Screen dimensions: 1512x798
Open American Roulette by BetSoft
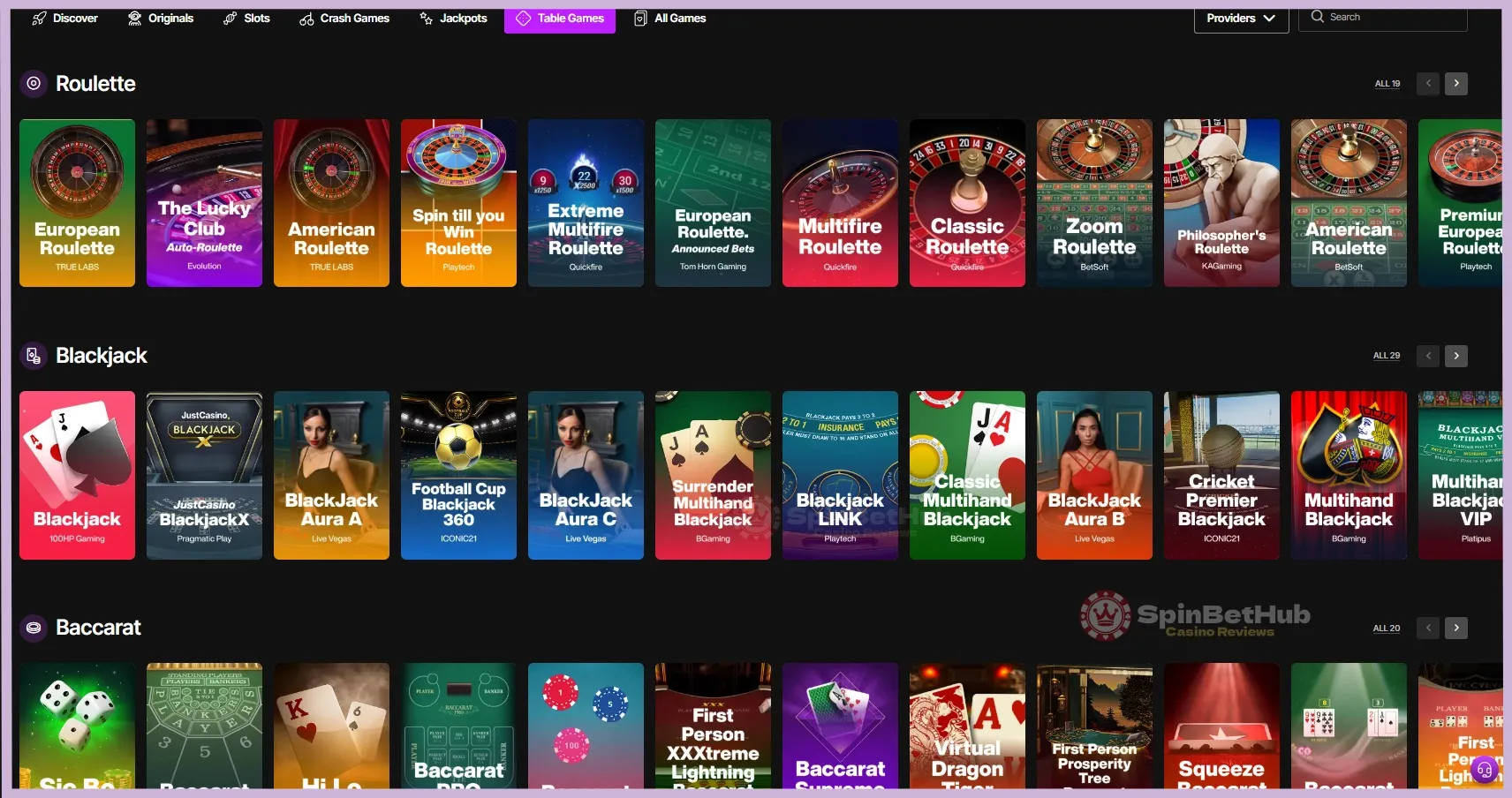[1349, 203]
